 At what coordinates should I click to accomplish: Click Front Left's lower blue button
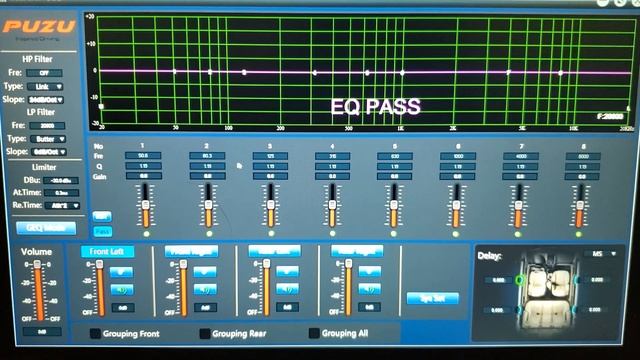coord(122,290)
